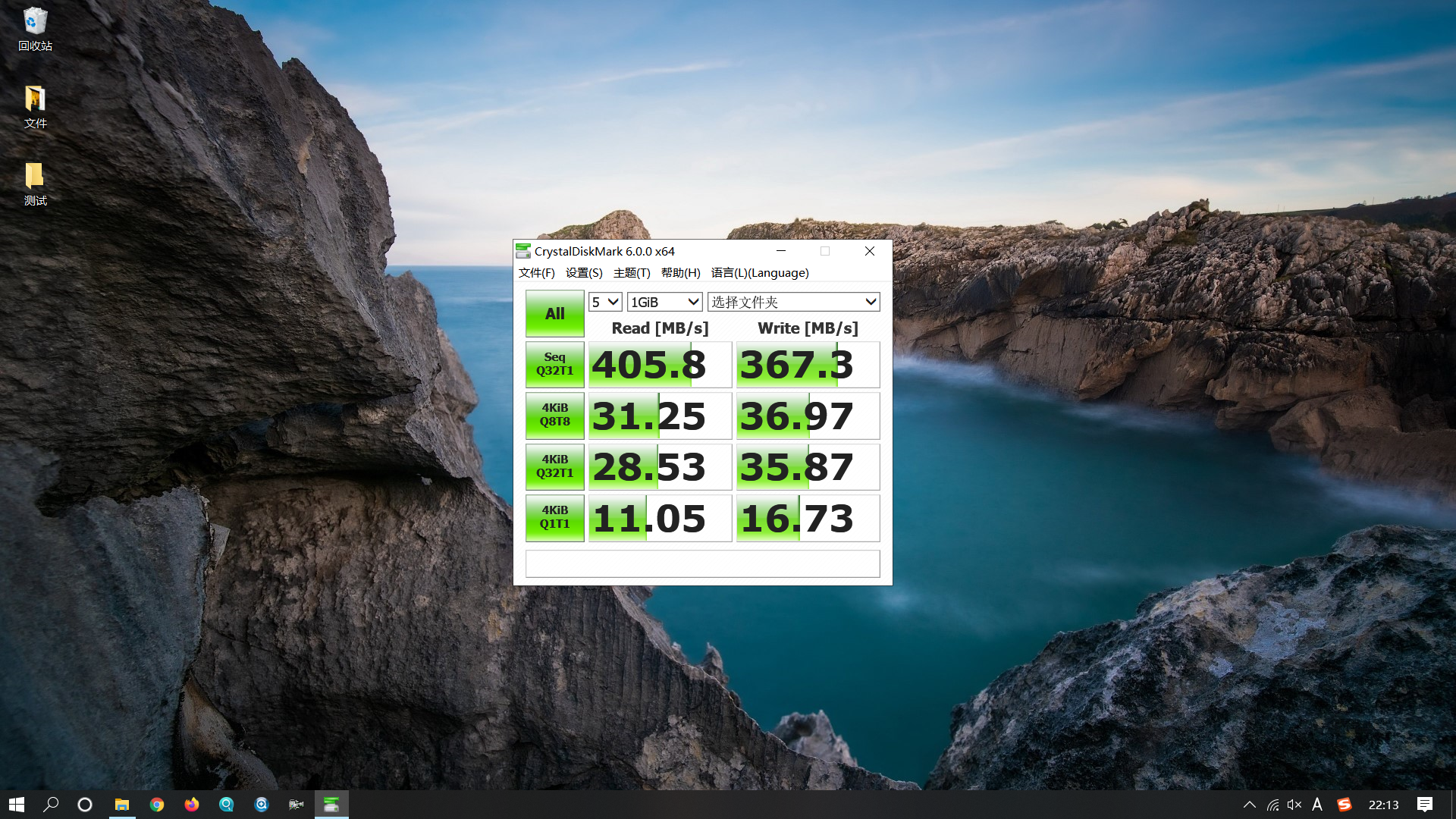Open the teal Q app in taskbar
Screen dimensions: 1456x819
click(227, 805)
